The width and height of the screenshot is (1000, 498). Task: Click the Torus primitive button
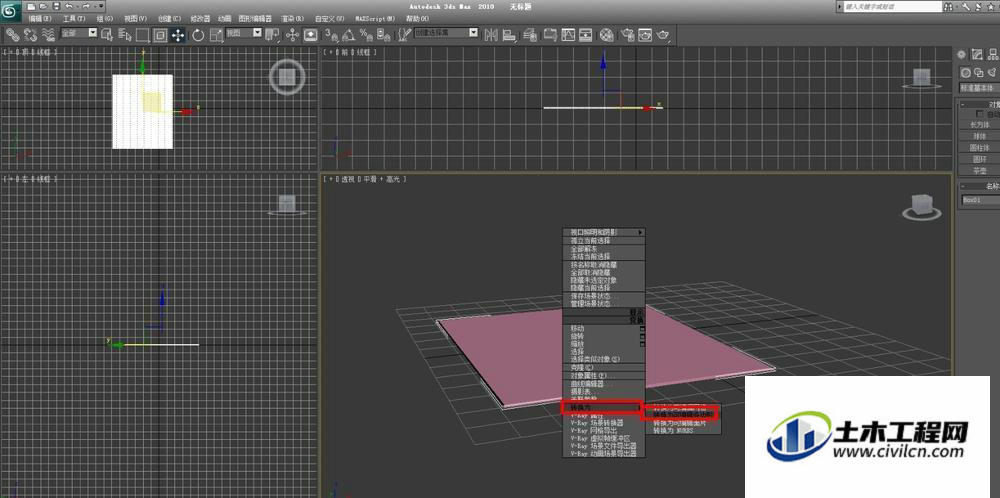tap(980, 159)
